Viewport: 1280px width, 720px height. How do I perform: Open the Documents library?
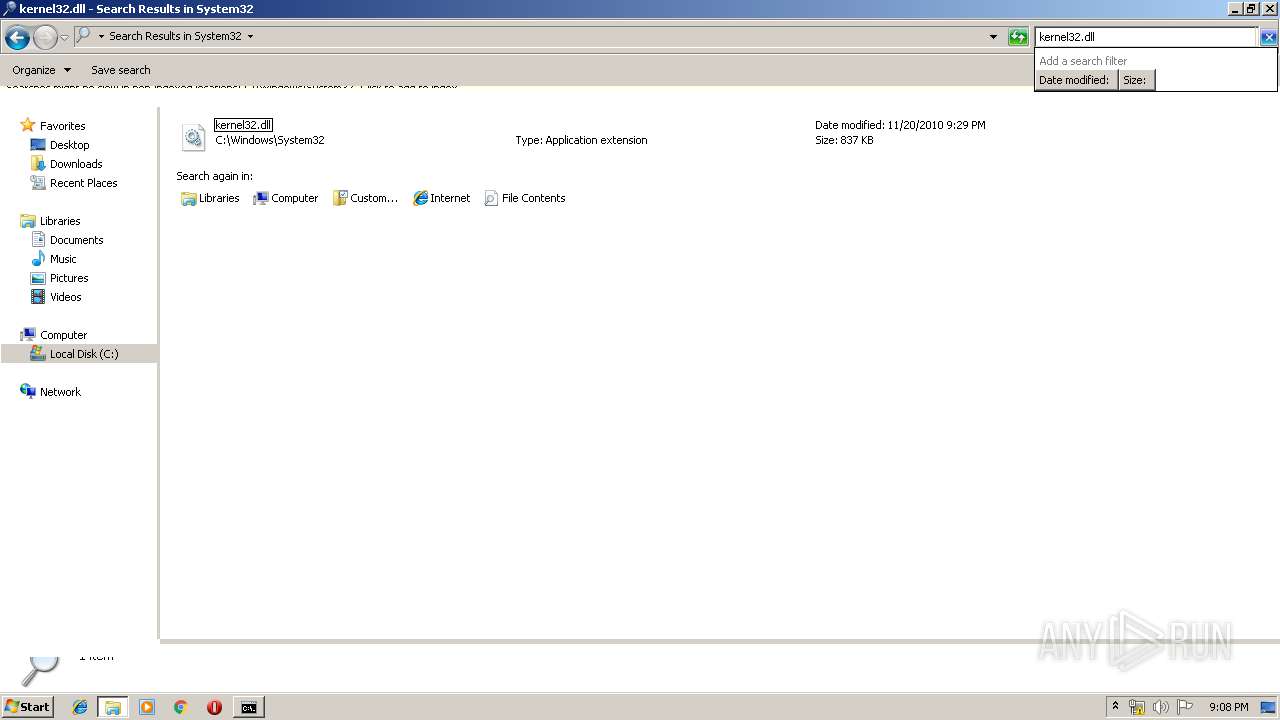coord(76,240)
